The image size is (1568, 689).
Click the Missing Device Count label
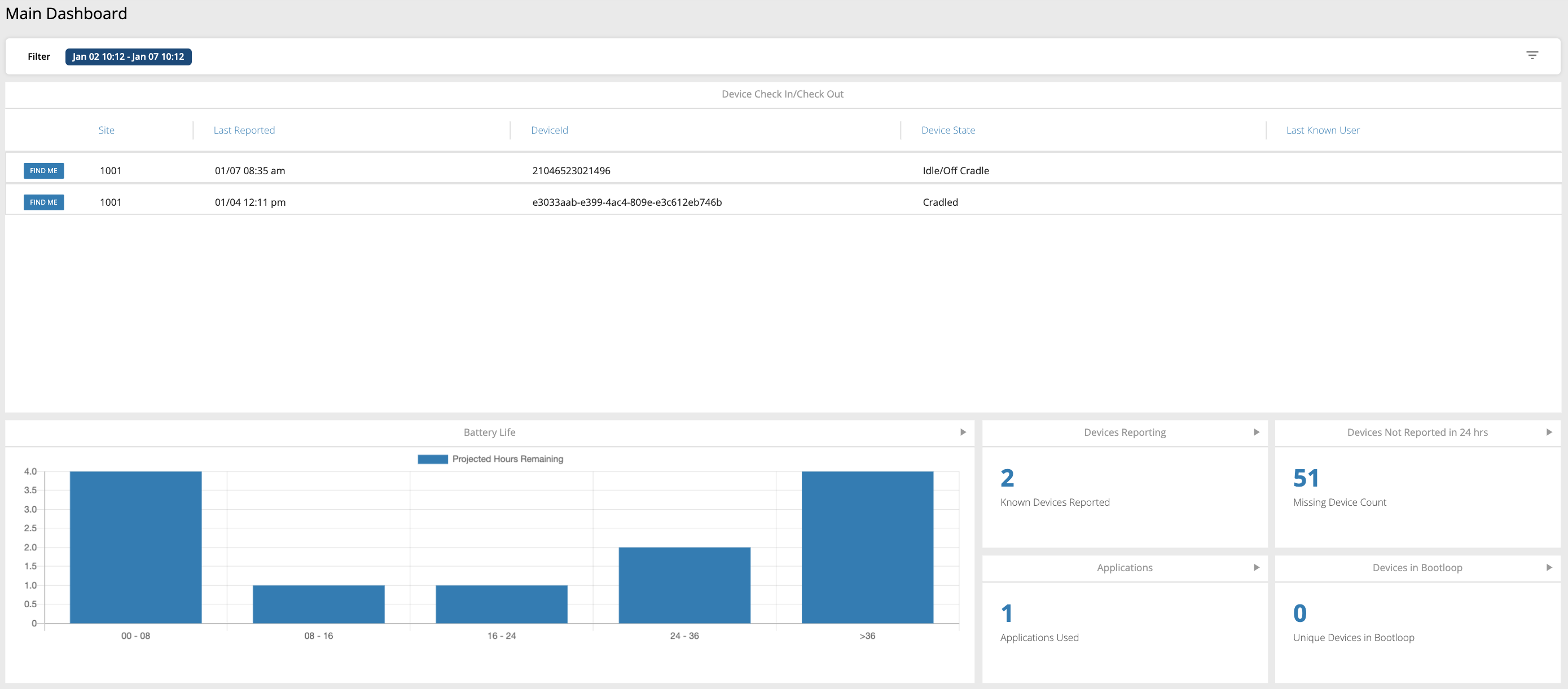[1339, 502]
